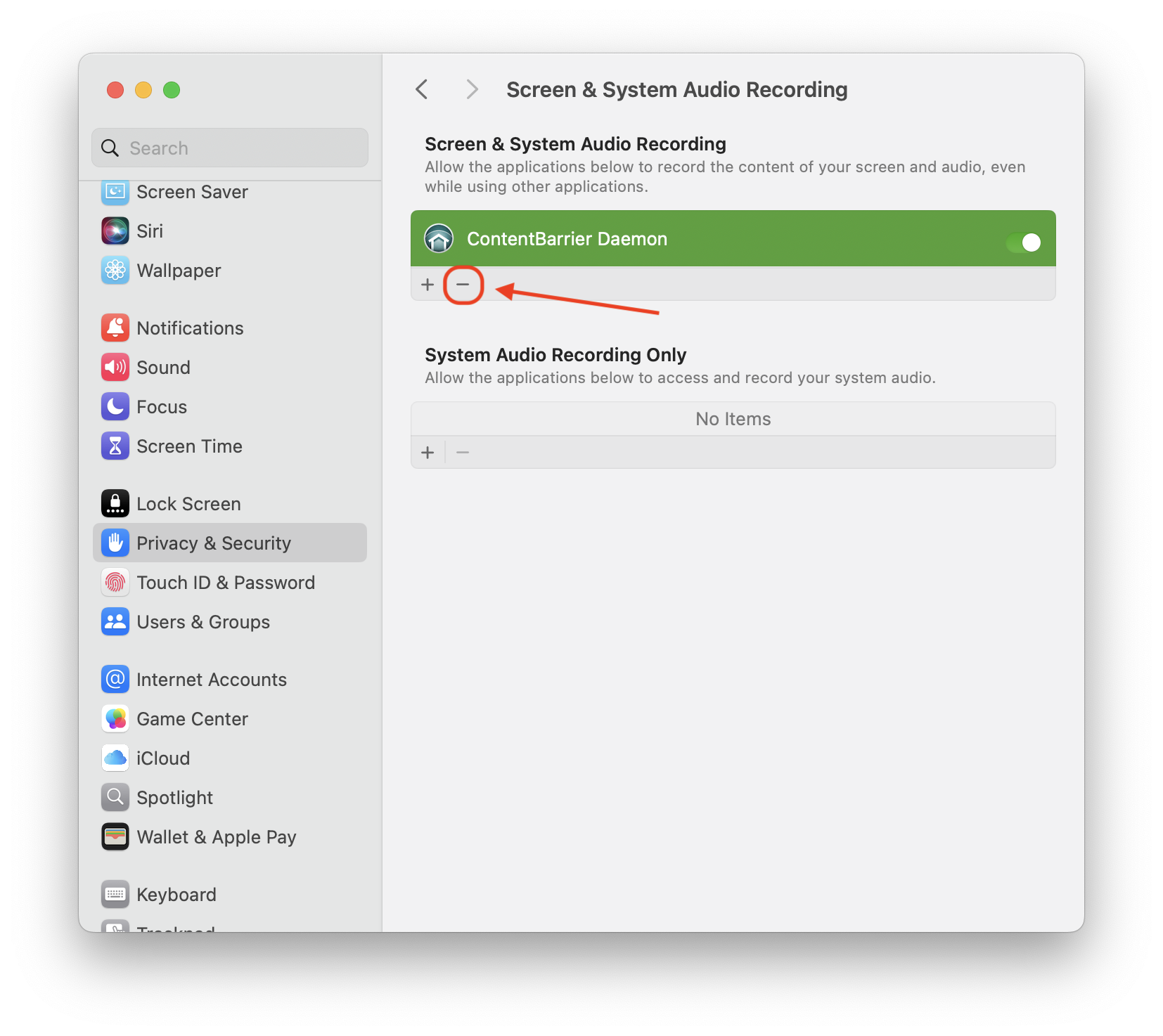1163x1036 pixels.
Task: Open Touch ID & Password settings
Action: click(226, 582)
